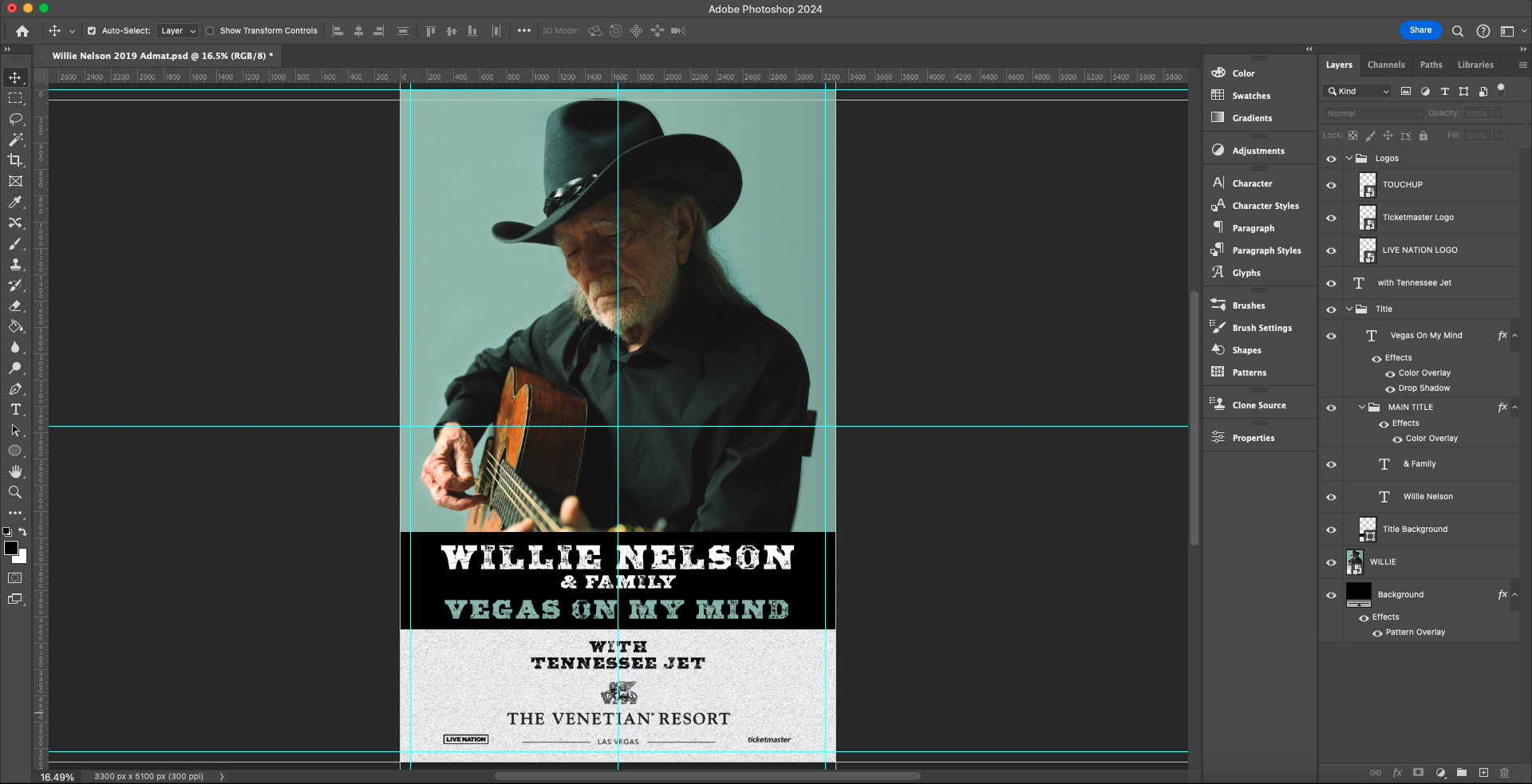Collapse the Title group
This screenshot has height=784, width=1532.
pos(1349,309)
